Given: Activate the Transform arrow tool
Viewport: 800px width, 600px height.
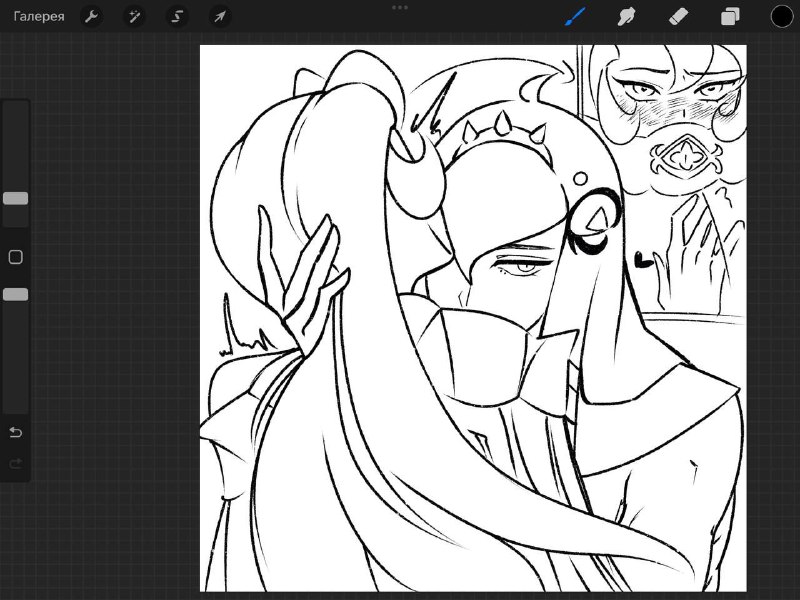Looking at the screenshot, I should click(x=220, y=17).
